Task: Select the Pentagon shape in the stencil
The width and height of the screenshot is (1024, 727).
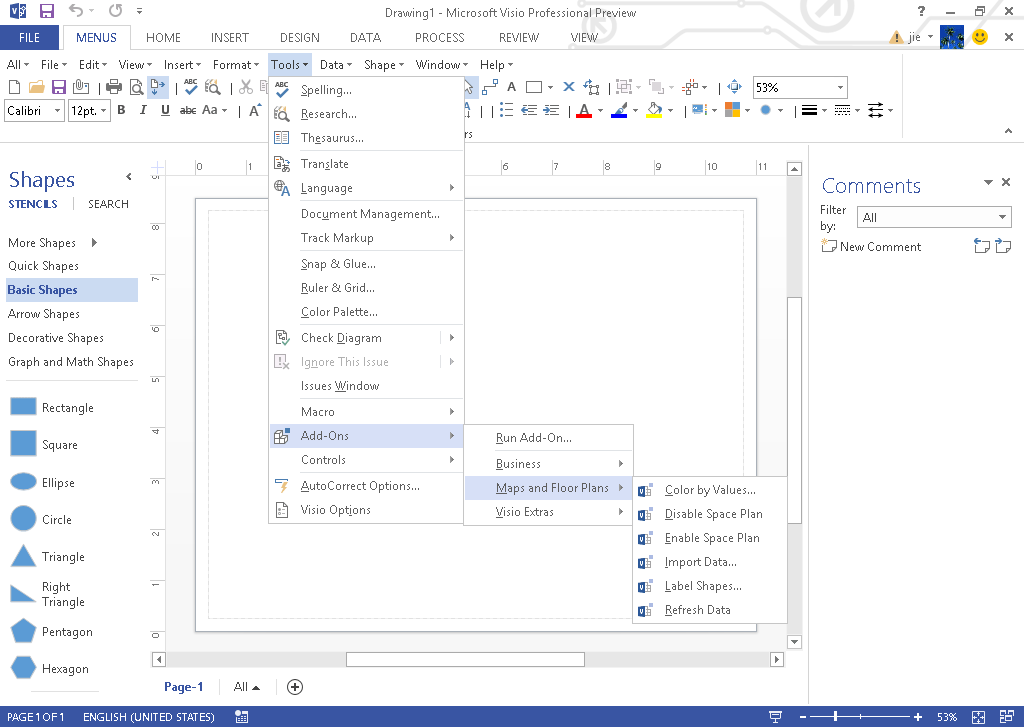Action: [24, 632]
